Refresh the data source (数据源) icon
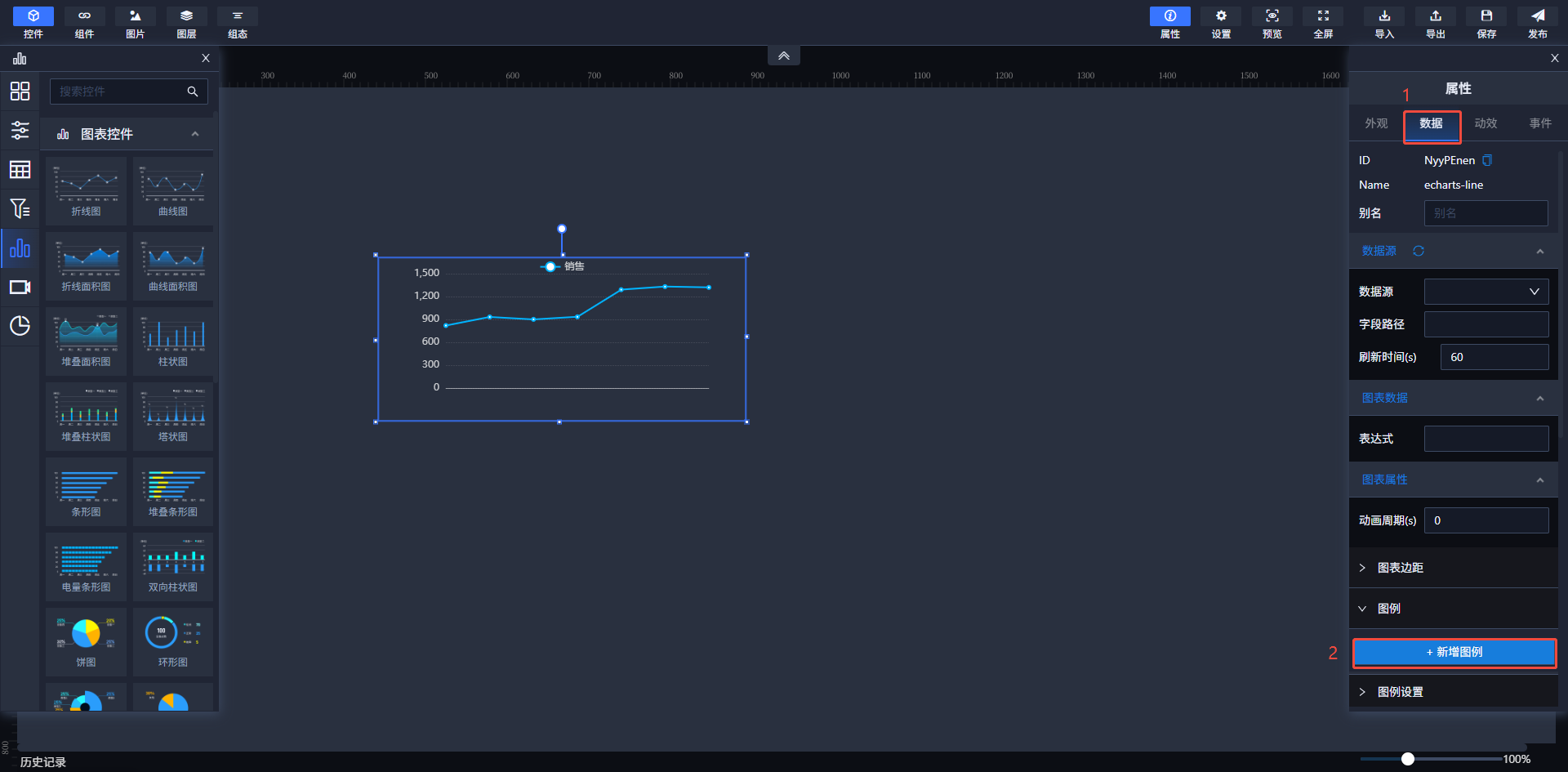The image size is (1568, 772). tap(1419, 251)
